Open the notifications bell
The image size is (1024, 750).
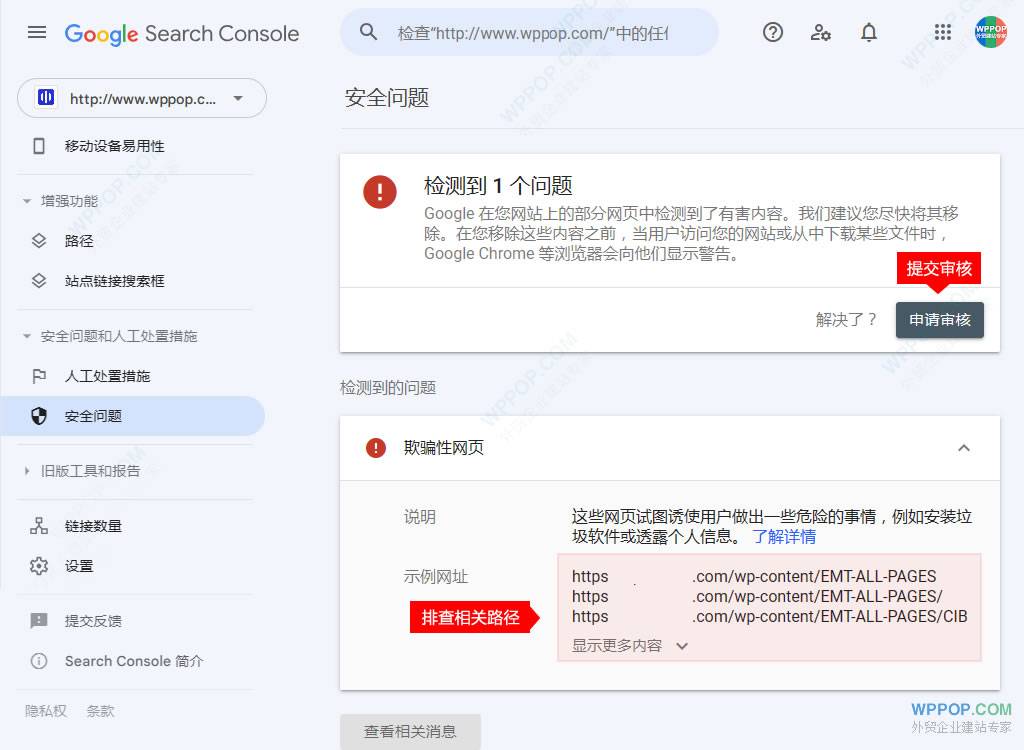(x=869, y=32)
